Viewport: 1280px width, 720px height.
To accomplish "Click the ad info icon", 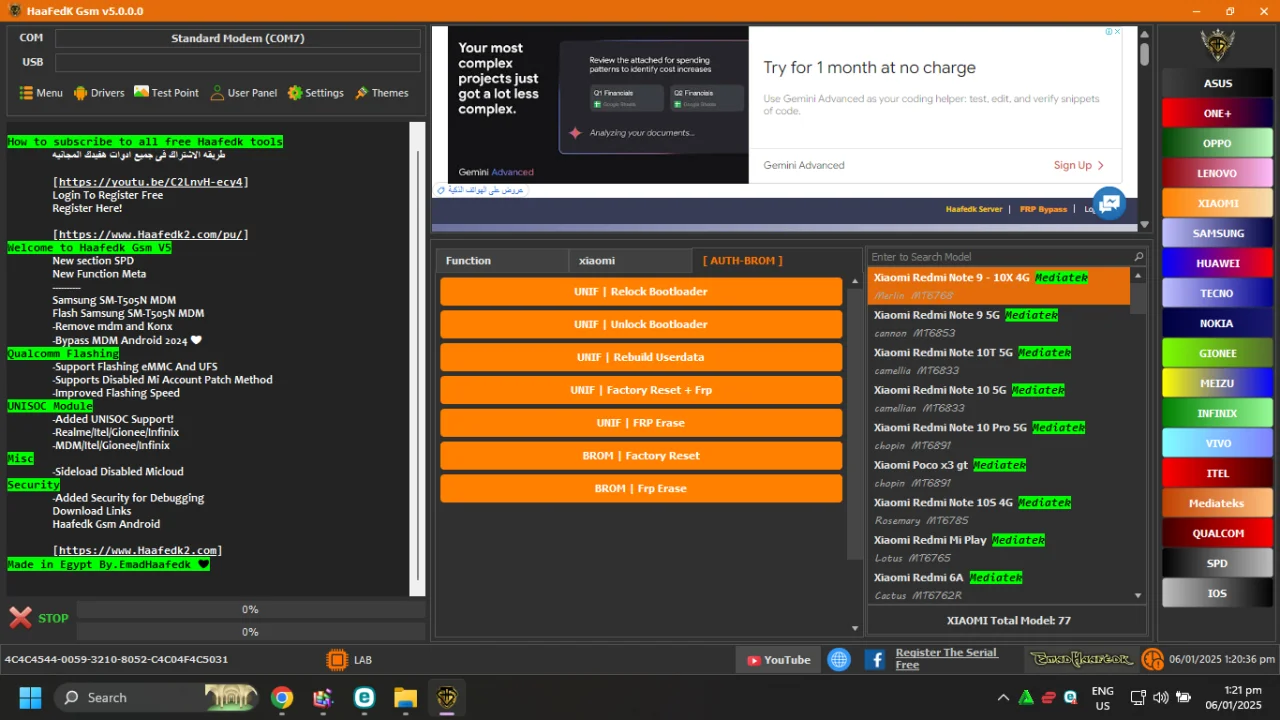I will pyautogui.click(x=1108, y=32).
